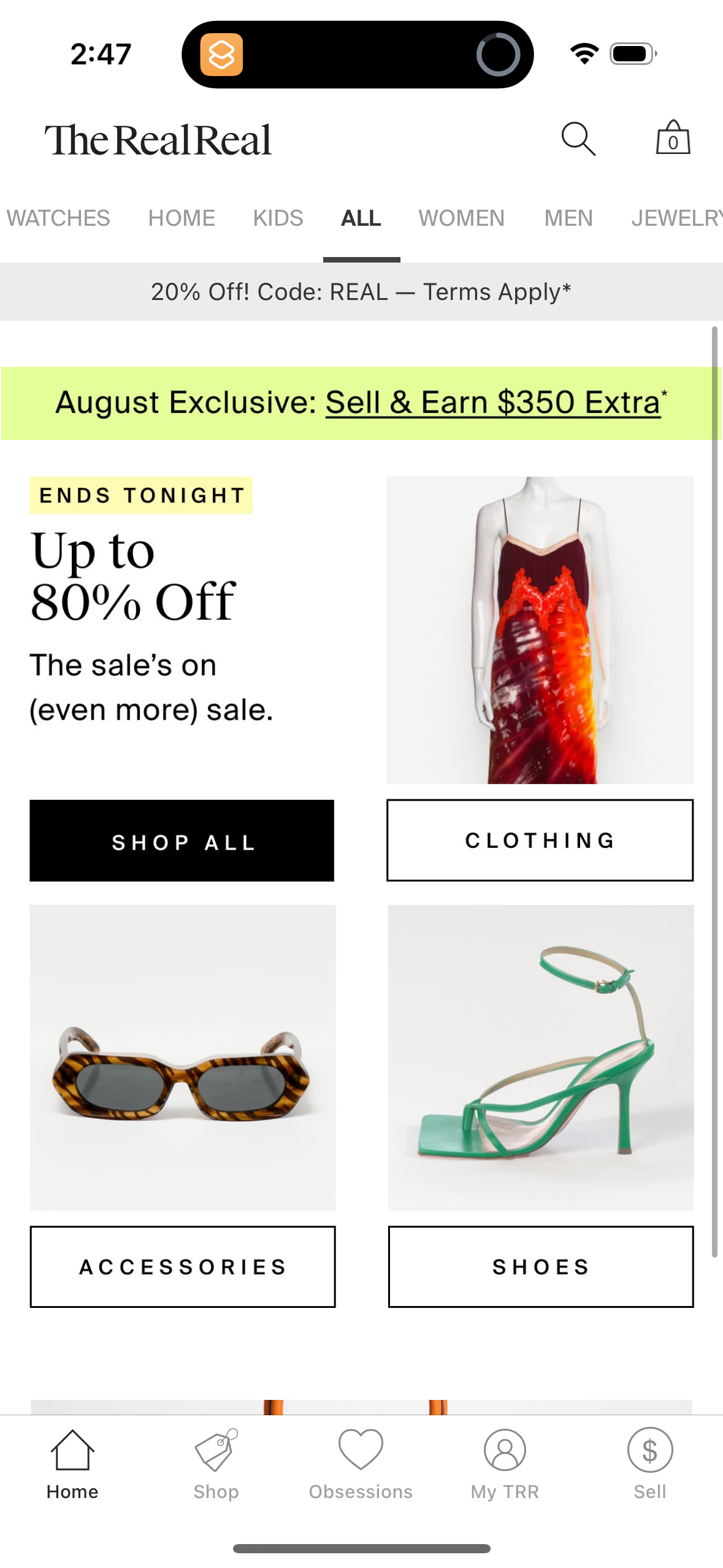Open the My TRR profile icon

[505, 1450]
